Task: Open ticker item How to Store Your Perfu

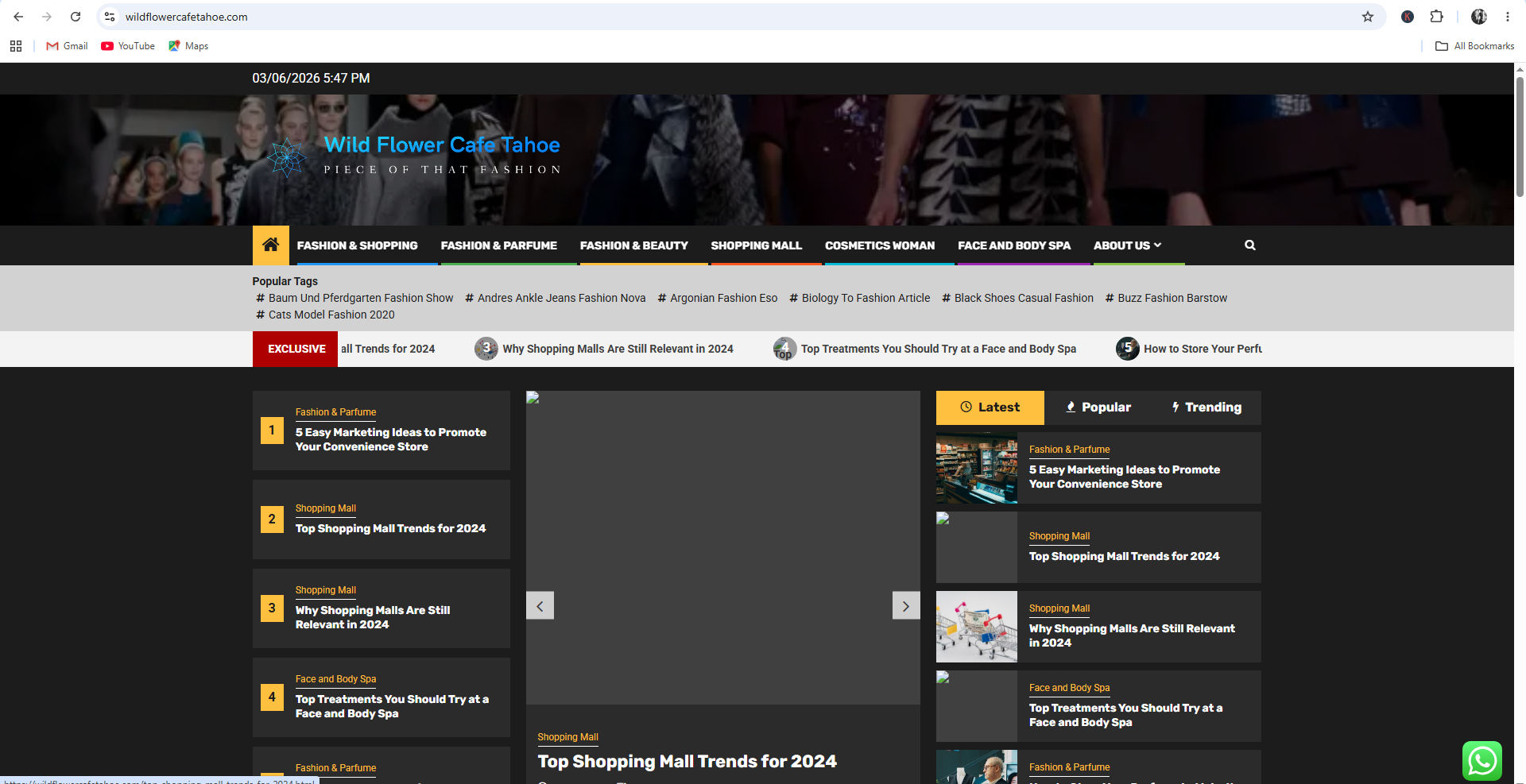Action: [1190, 349]
